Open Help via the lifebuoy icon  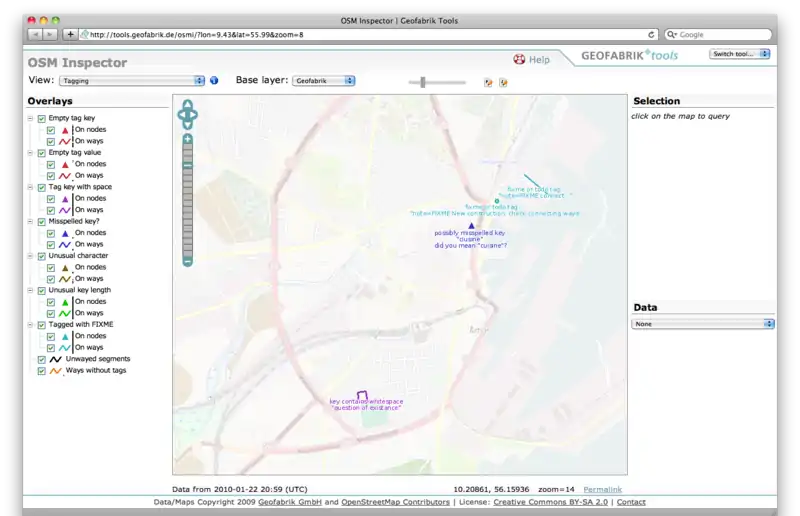[519, 60]
